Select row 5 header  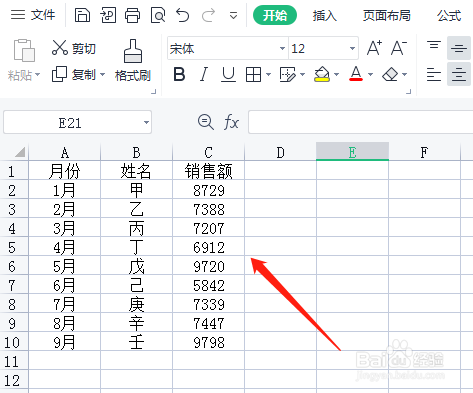(13, 247)
